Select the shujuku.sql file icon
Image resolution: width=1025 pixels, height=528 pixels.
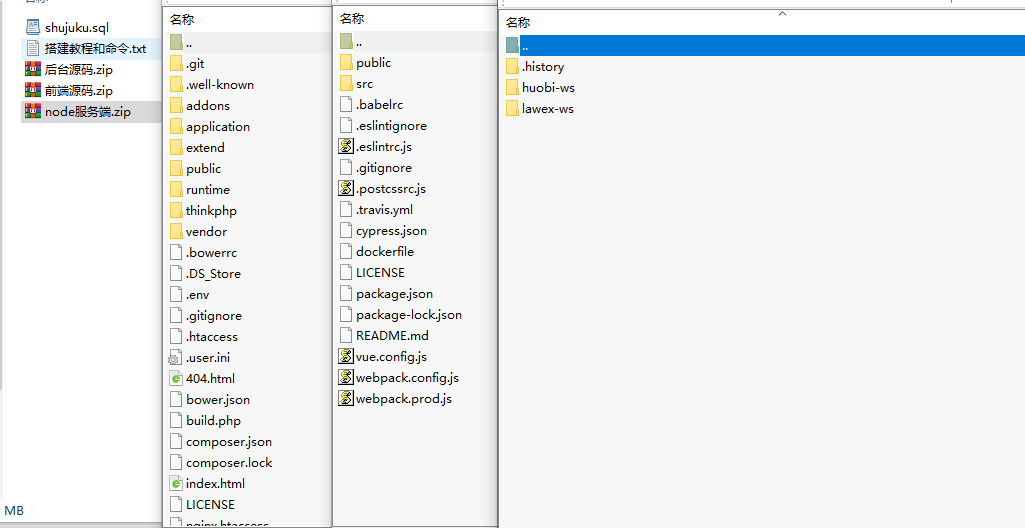tap(33, 27)
